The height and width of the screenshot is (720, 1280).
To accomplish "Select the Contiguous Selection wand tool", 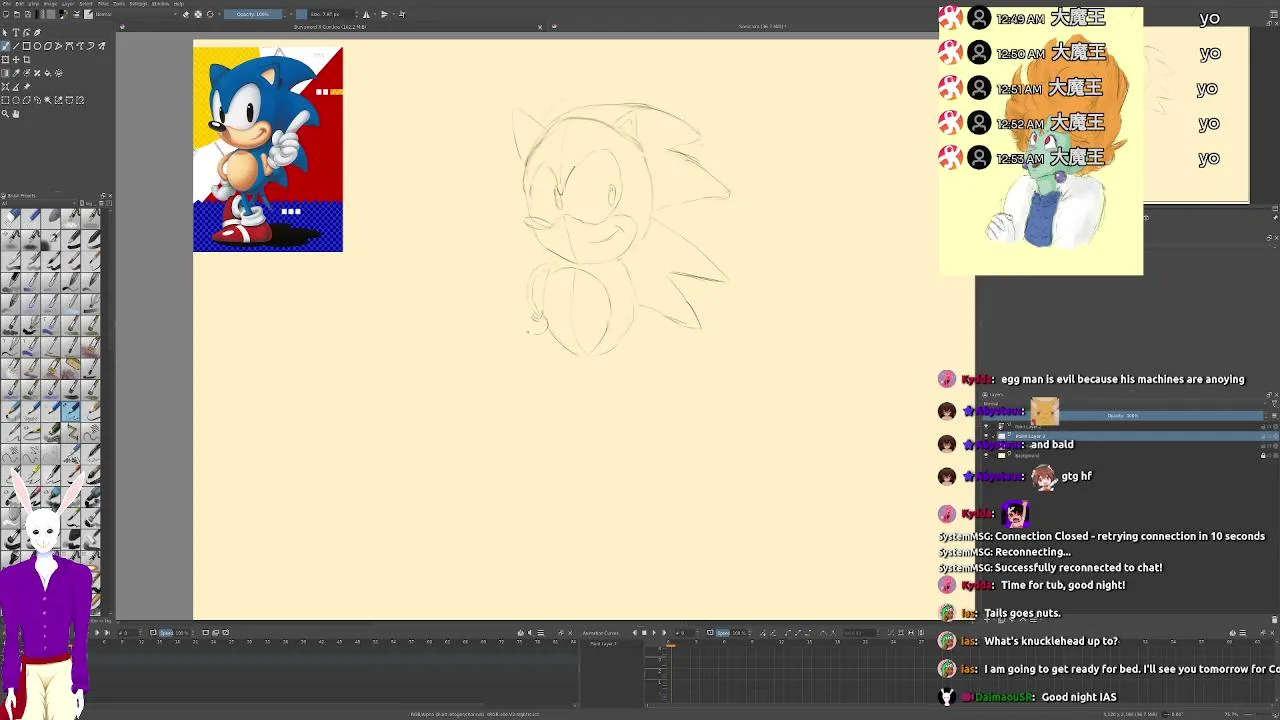I will point(48,100).
